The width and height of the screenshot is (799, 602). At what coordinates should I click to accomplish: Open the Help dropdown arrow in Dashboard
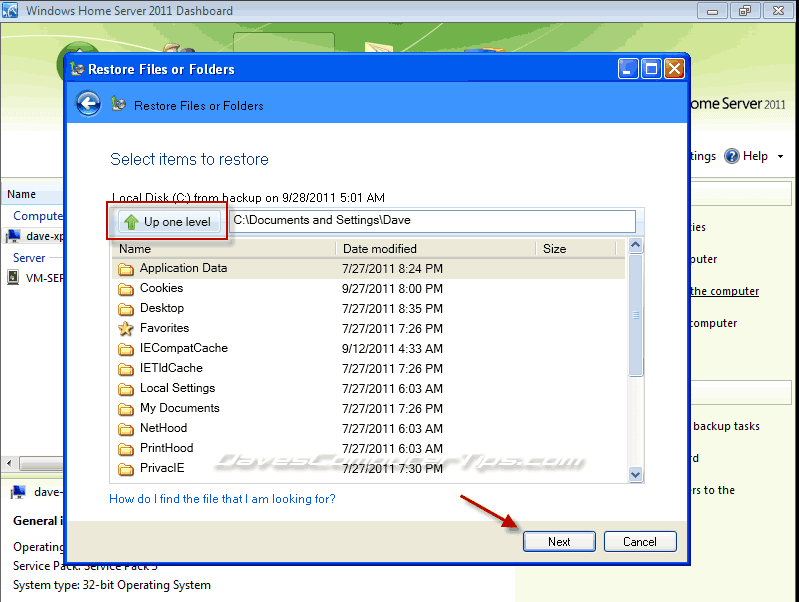(x=780, y=156)
